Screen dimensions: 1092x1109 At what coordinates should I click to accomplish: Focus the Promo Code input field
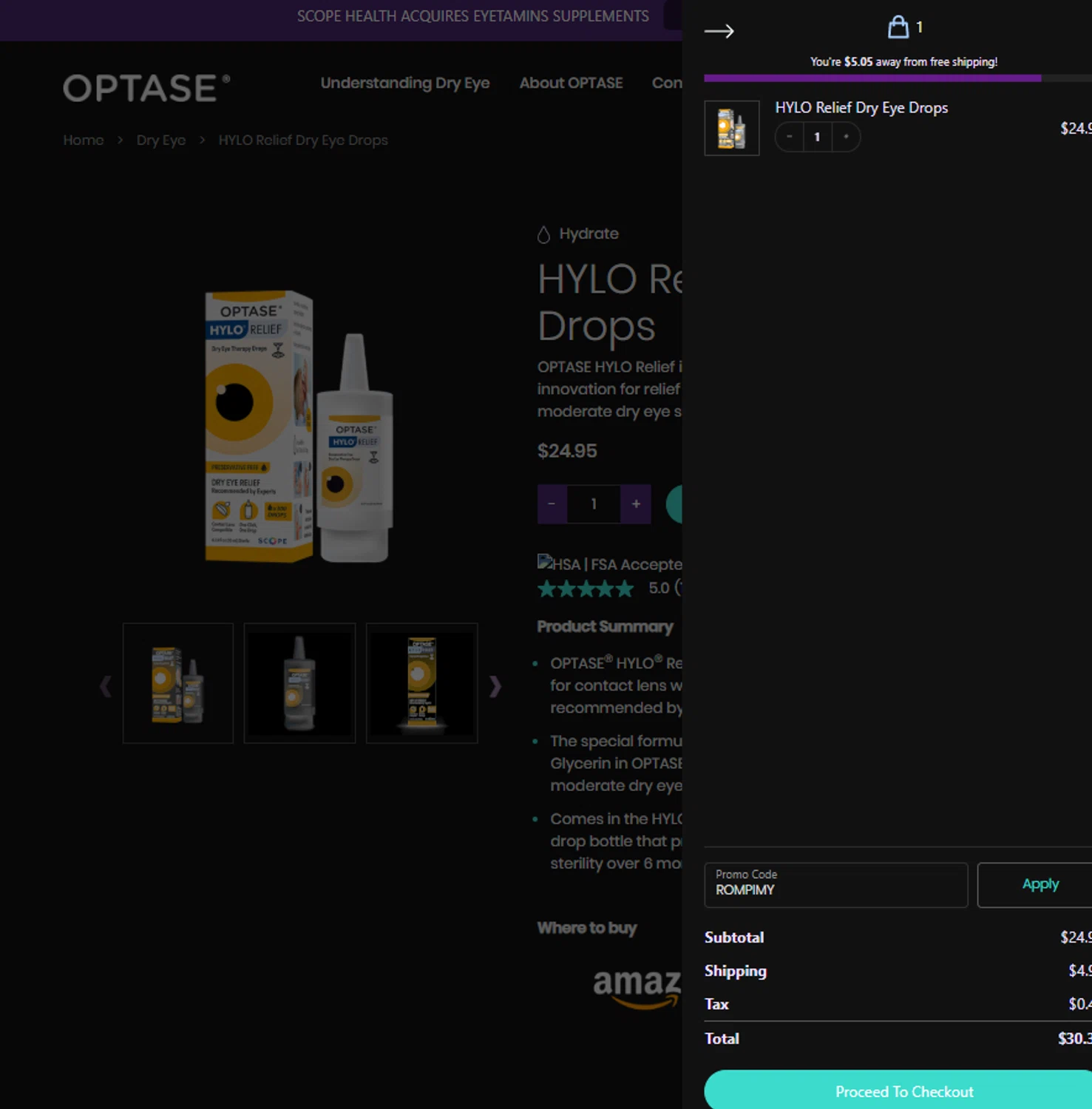coord(836,884)
